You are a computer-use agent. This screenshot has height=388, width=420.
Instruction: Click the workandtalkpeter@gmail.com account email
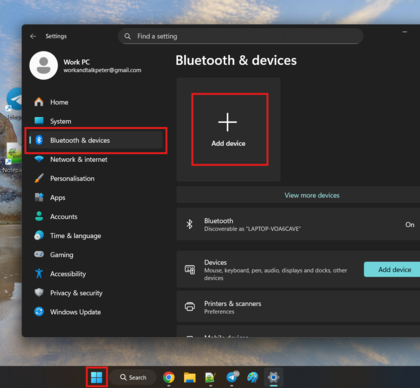coord(102,70)
